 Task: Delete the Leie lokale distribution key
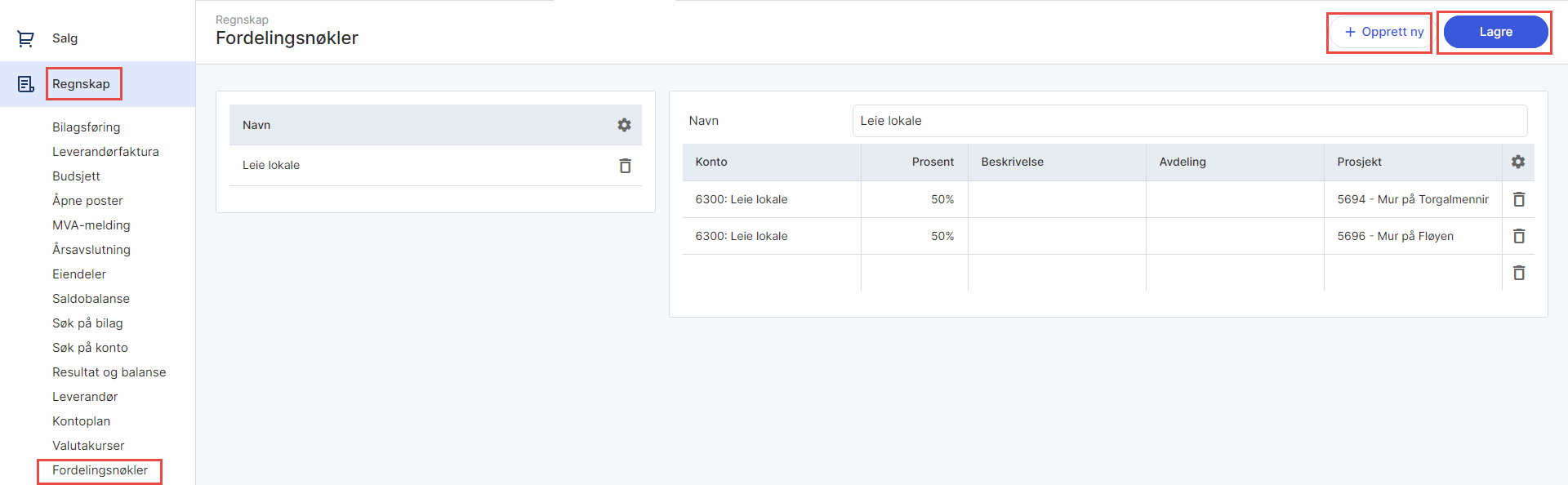[x=625, y=166]
